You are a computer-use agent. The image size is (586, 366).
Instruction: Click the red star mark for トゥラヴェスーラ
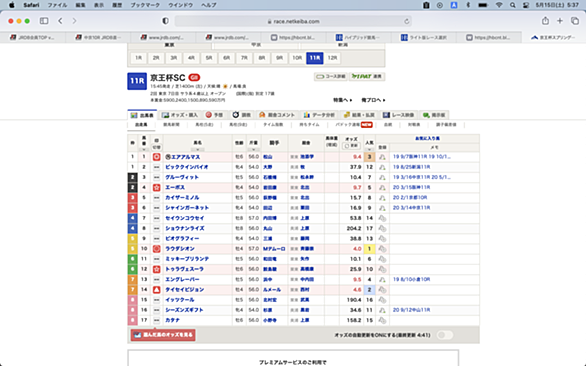(x=157, y=269)
